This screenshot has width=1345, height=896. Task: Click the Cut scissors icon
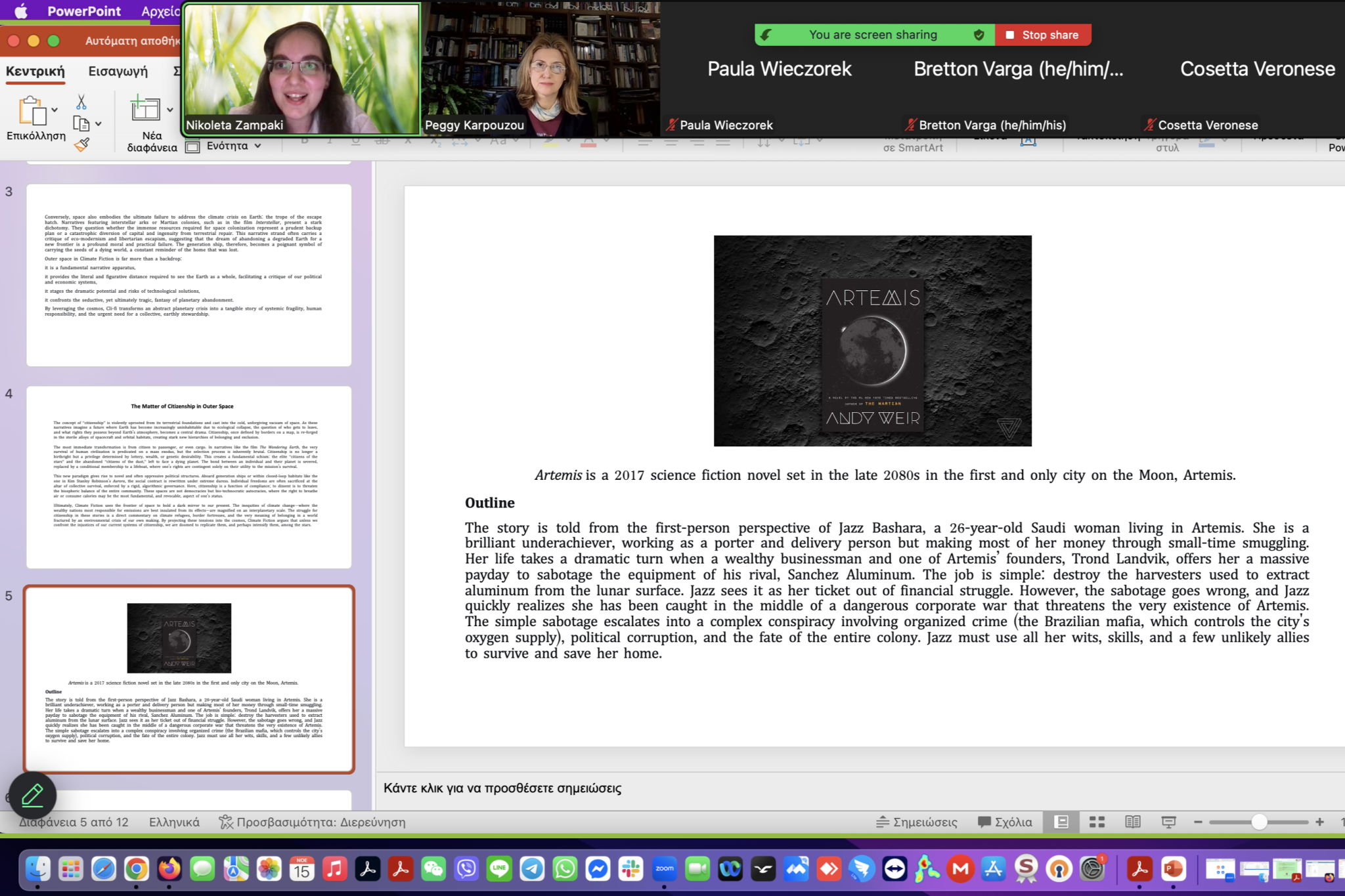point(81,102)
